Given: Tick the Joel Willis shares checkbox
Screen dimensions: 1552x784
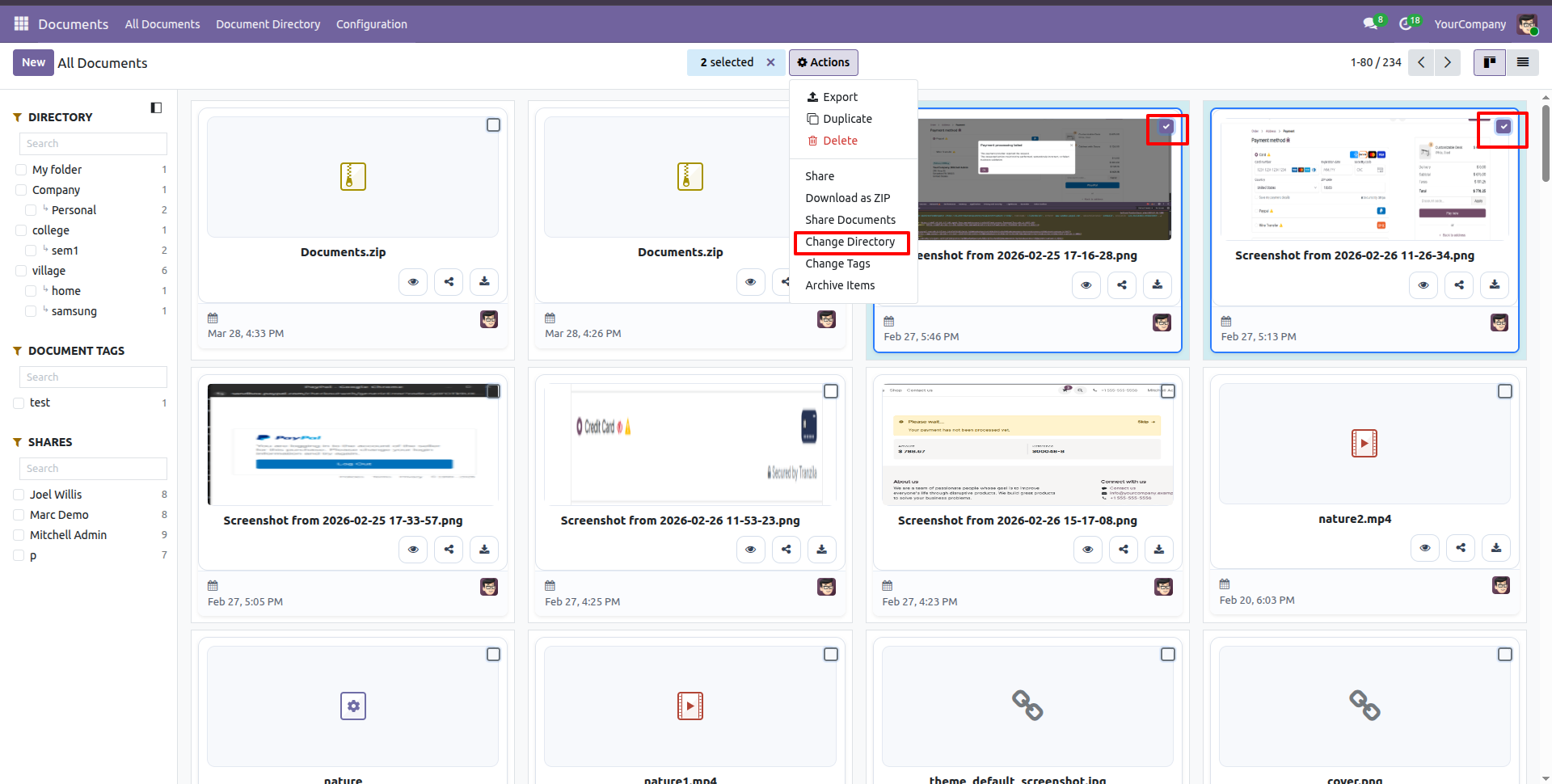Looking at the screenshot, I should [x=19, y=495].
